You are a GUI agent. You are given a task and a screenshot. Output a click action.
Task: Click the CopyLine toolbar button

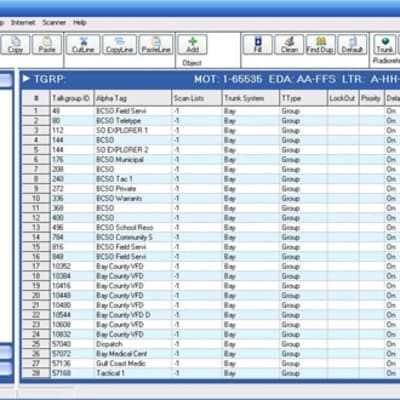(x=119, y=45)
